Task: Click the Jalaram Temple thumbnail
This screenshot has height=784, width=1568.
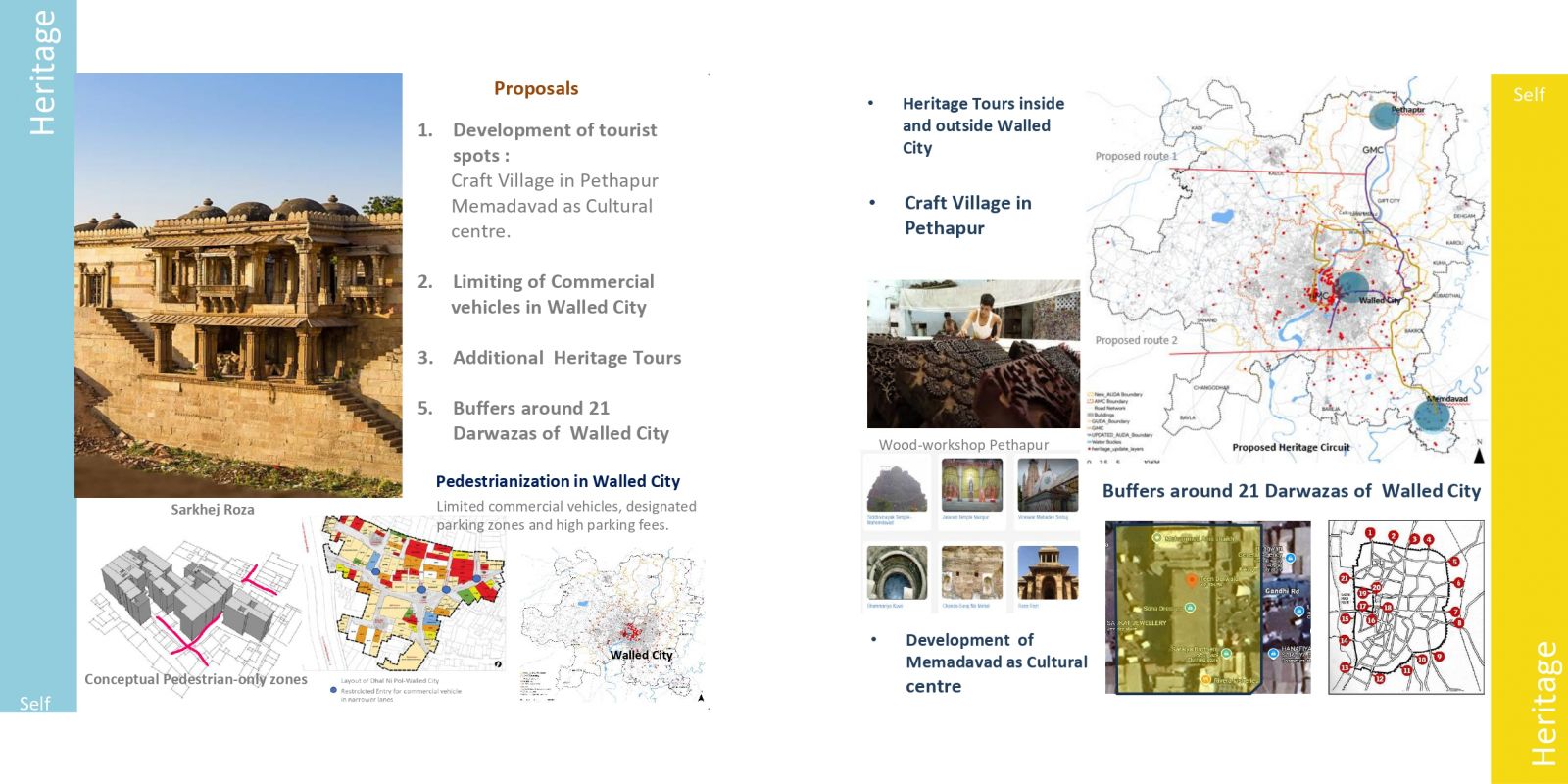Action: click(x=972, y=485)
